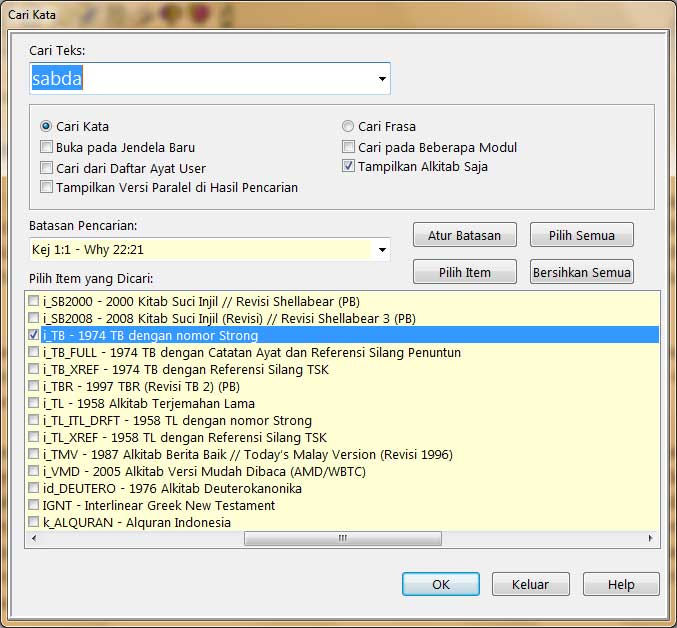Uncheck Tampilkan Alkitab Saja
The width and height of the screenshot is (677, 628).
point(348,166)
